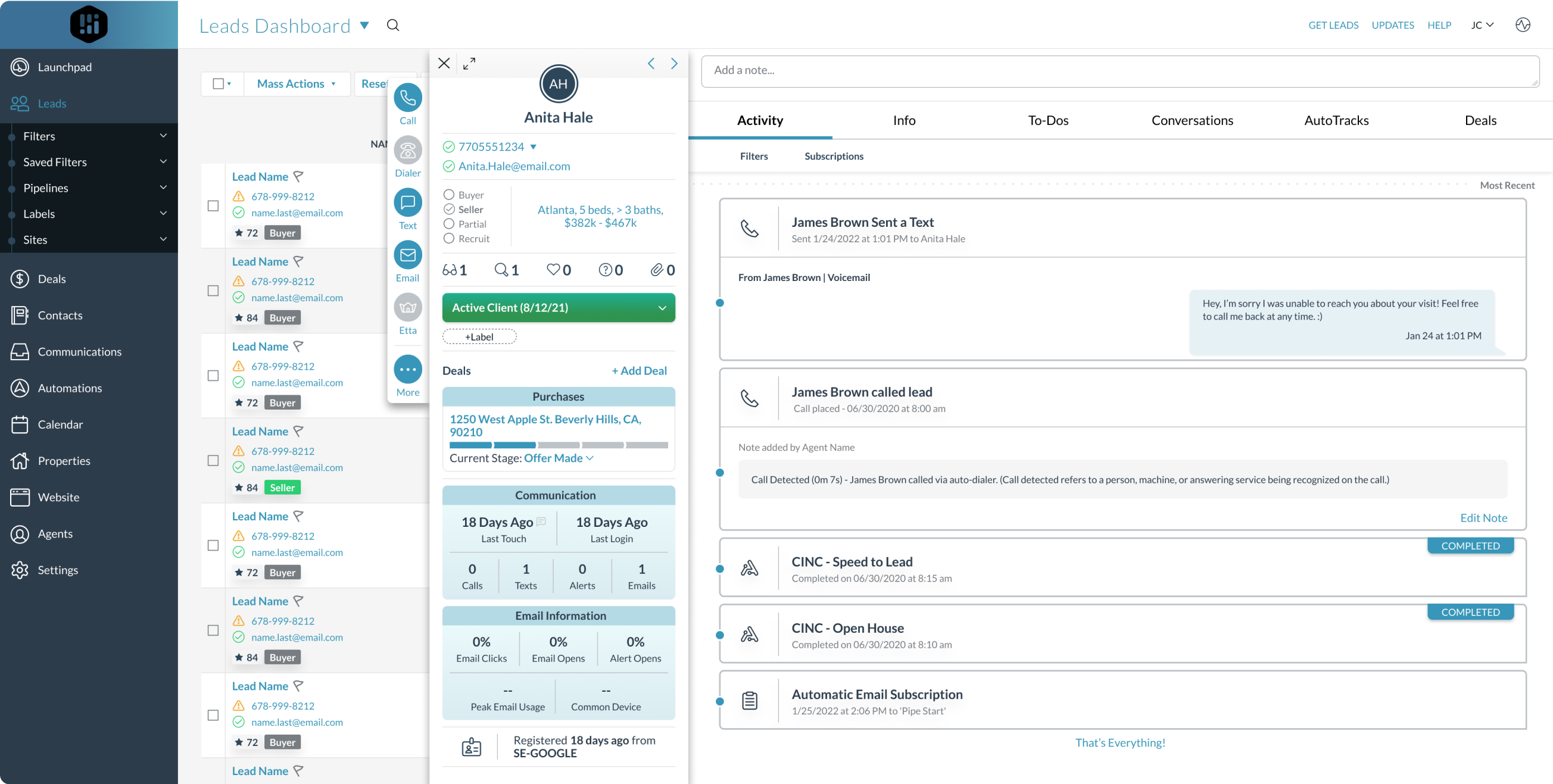Viewport: 1553px width, 784px height.
Task: Close the Anita Hale lead panel
Action: 444,63
